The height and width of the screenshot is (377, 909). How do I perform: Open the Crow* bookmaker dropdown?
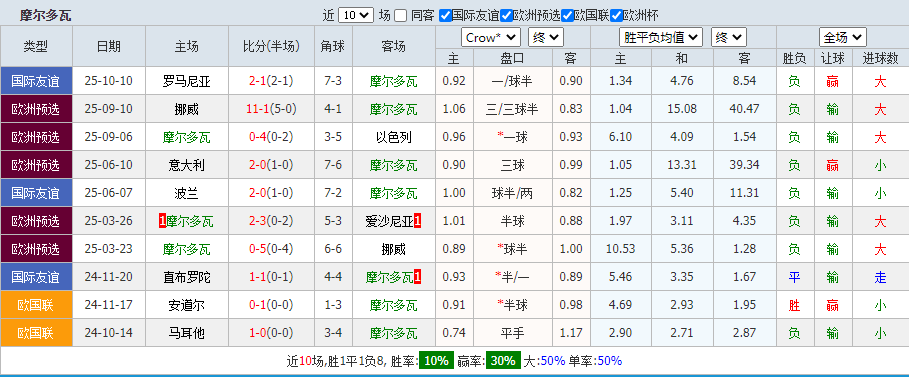click(491, 38)
